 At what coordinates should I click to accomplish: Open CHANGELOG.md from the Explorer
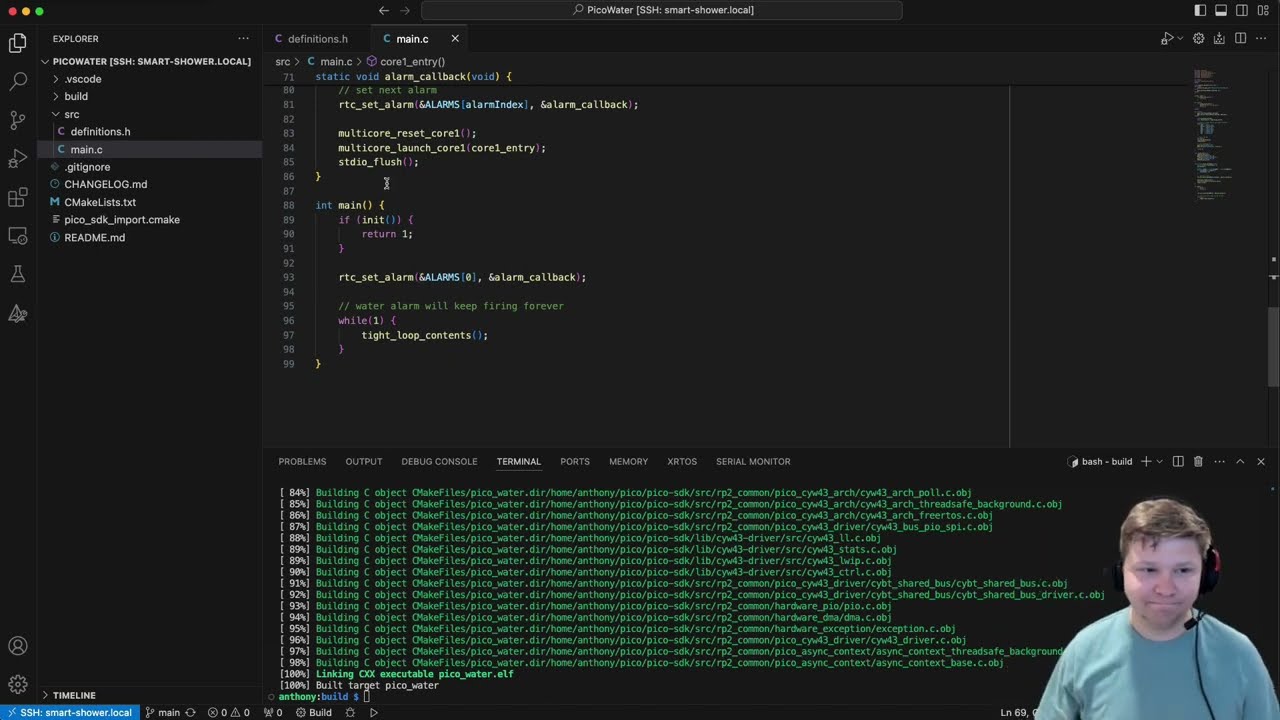(x=105, y=184)
